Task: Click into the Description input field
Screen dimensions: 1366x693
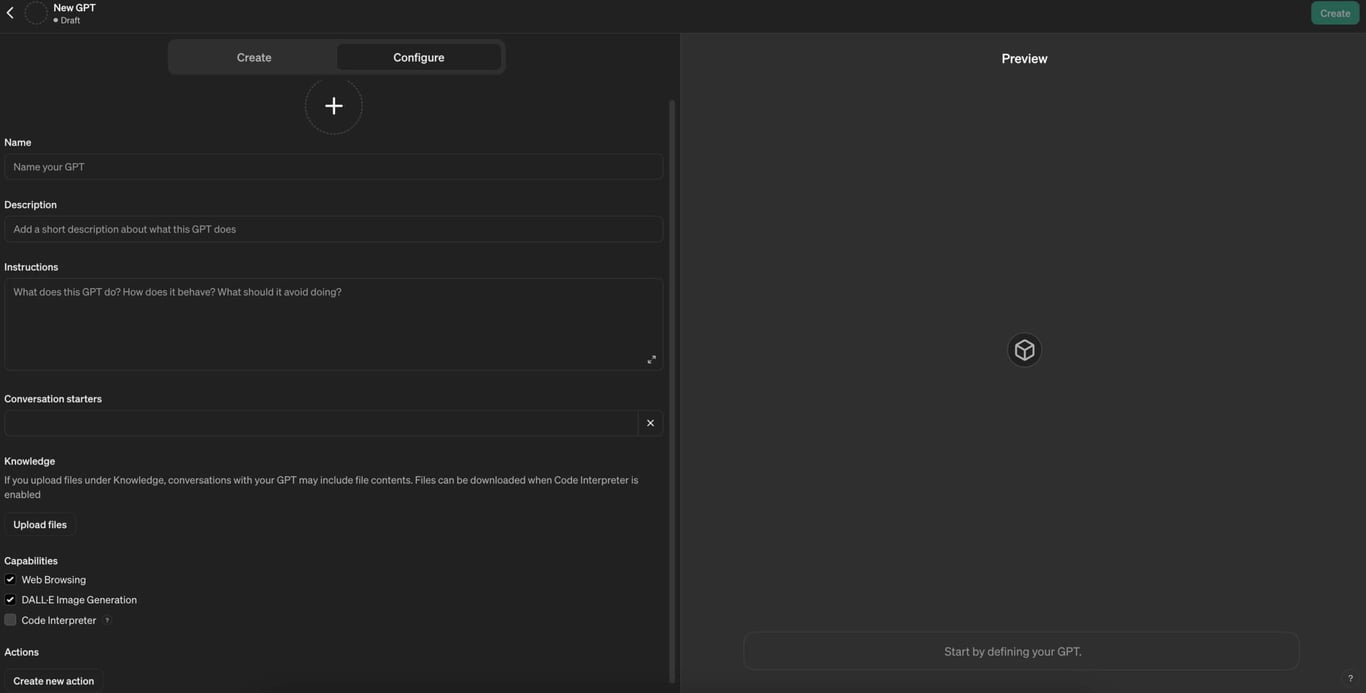Action: 333,229
